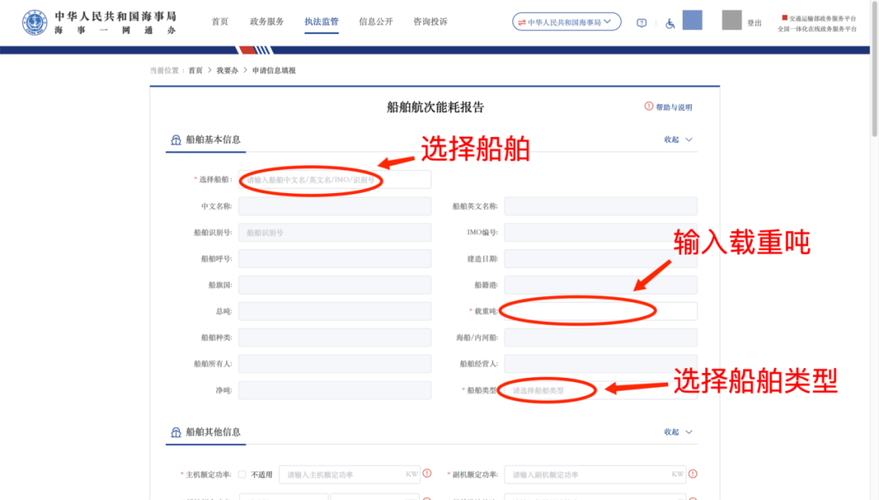Click the gray user avatar beside 登出
Viewport: 879px width, 500px height.
pyautogui.click(x=732, y=20)
